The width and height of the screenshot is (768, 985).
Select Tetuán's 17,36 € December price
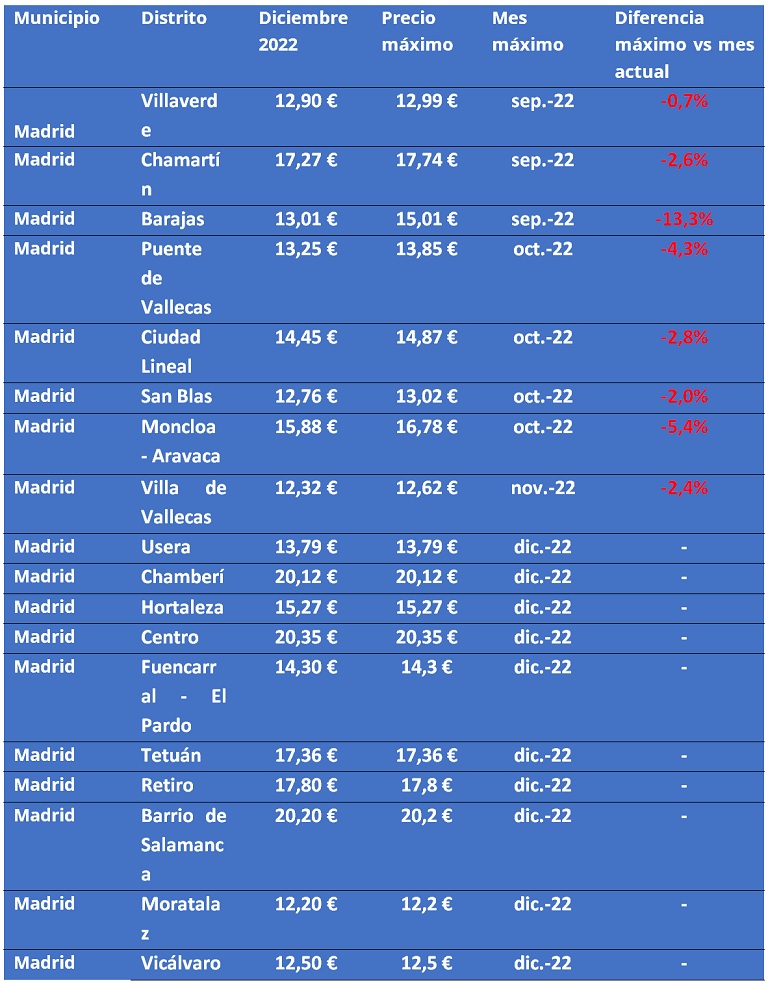pyautogui.click(x=306, y=755)
